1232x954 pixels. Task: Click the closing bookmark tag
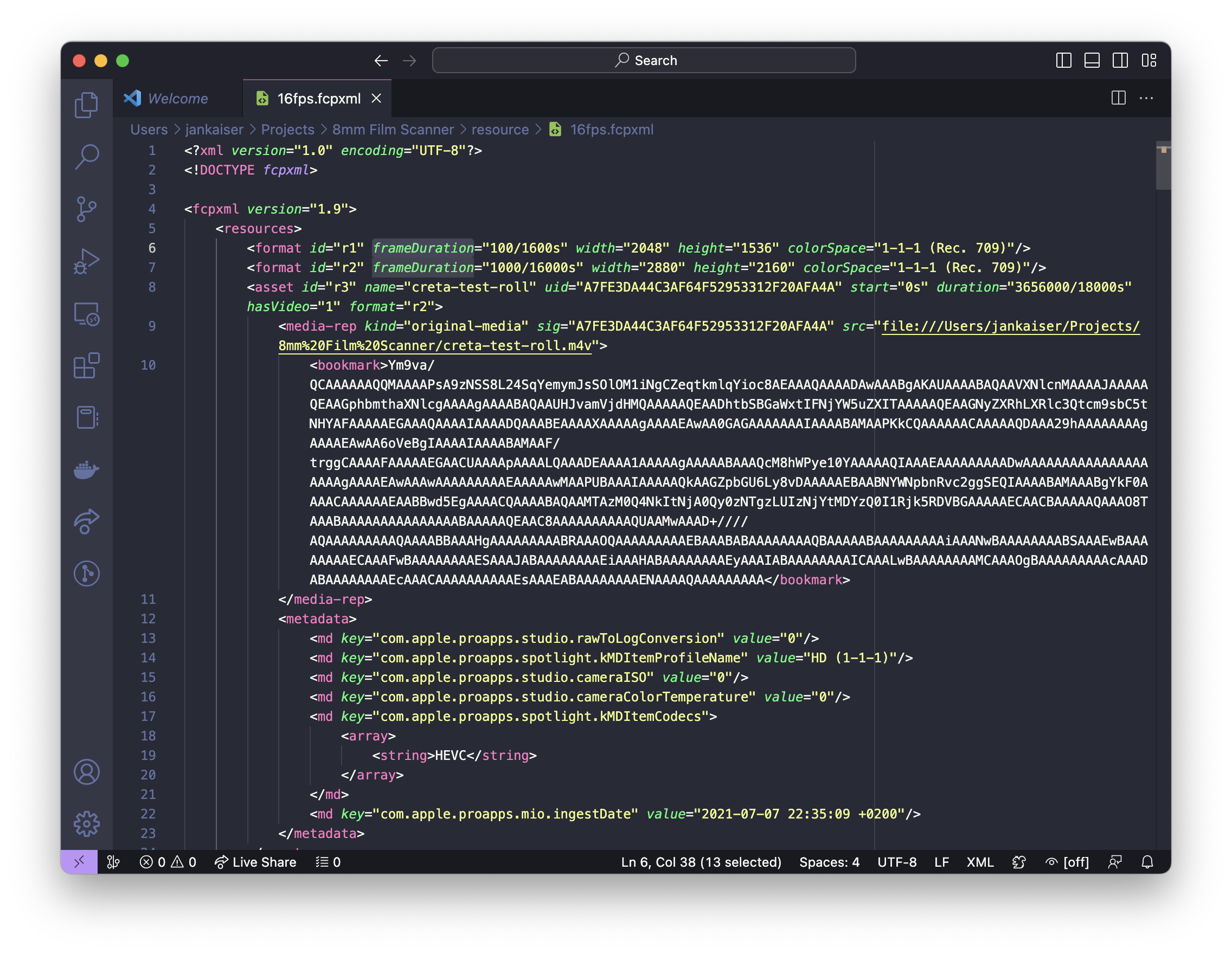point(807,580)
